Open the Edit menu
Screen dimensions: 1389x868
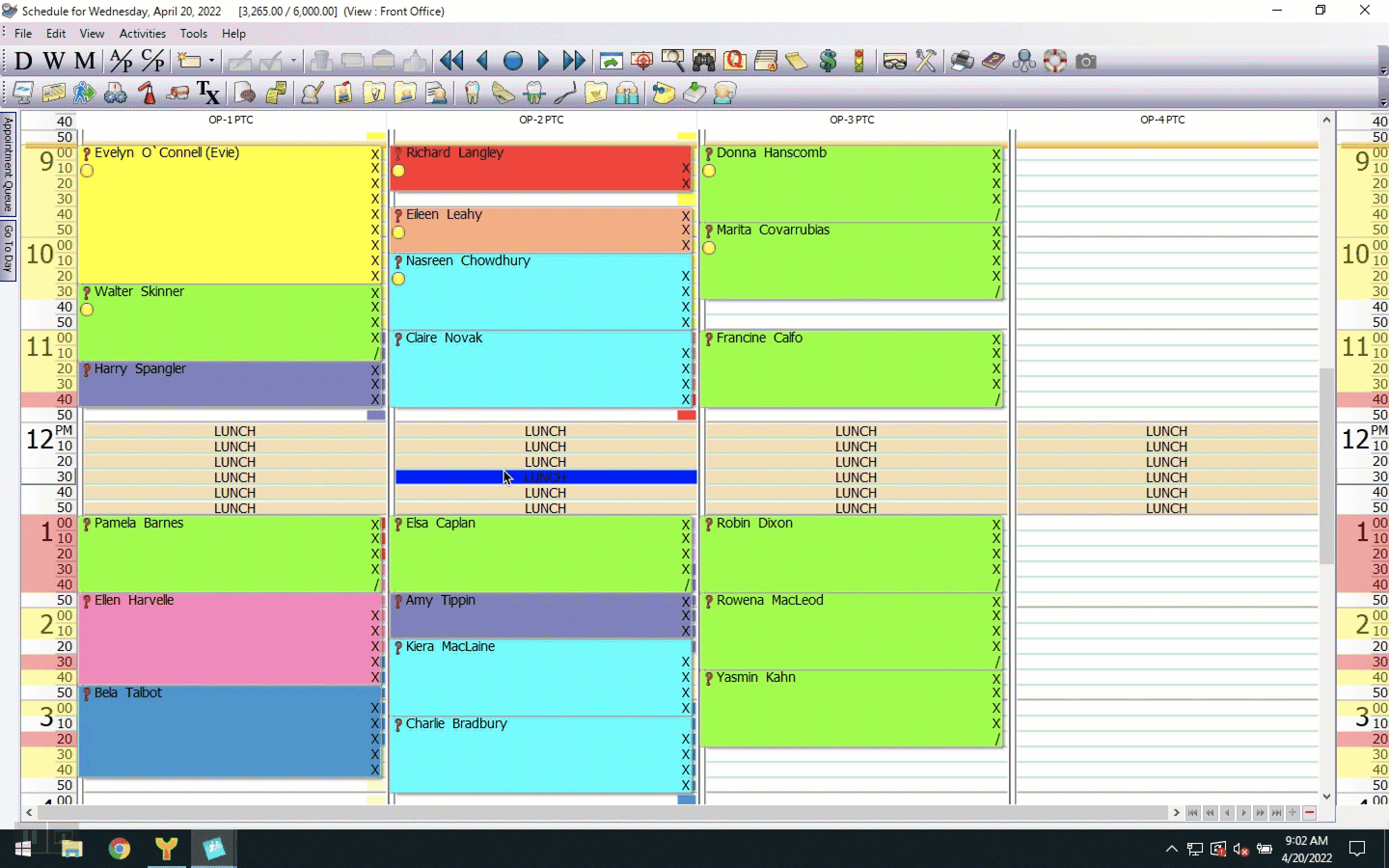[x=56, y=34]
